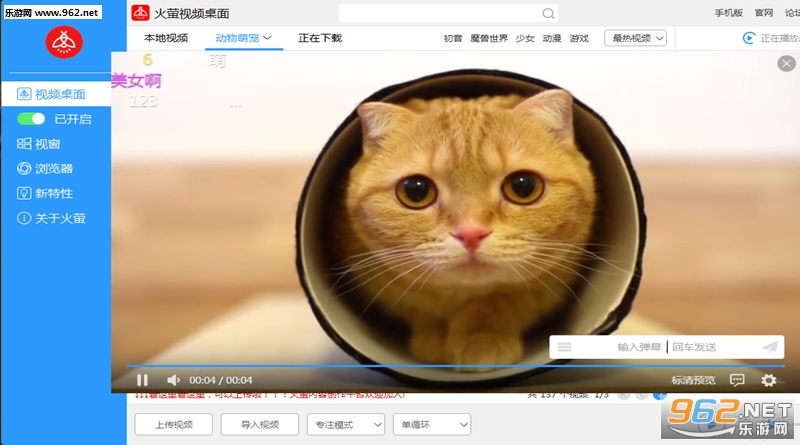Close the video preview overlay
800x445 pixels.
[786, 63]
